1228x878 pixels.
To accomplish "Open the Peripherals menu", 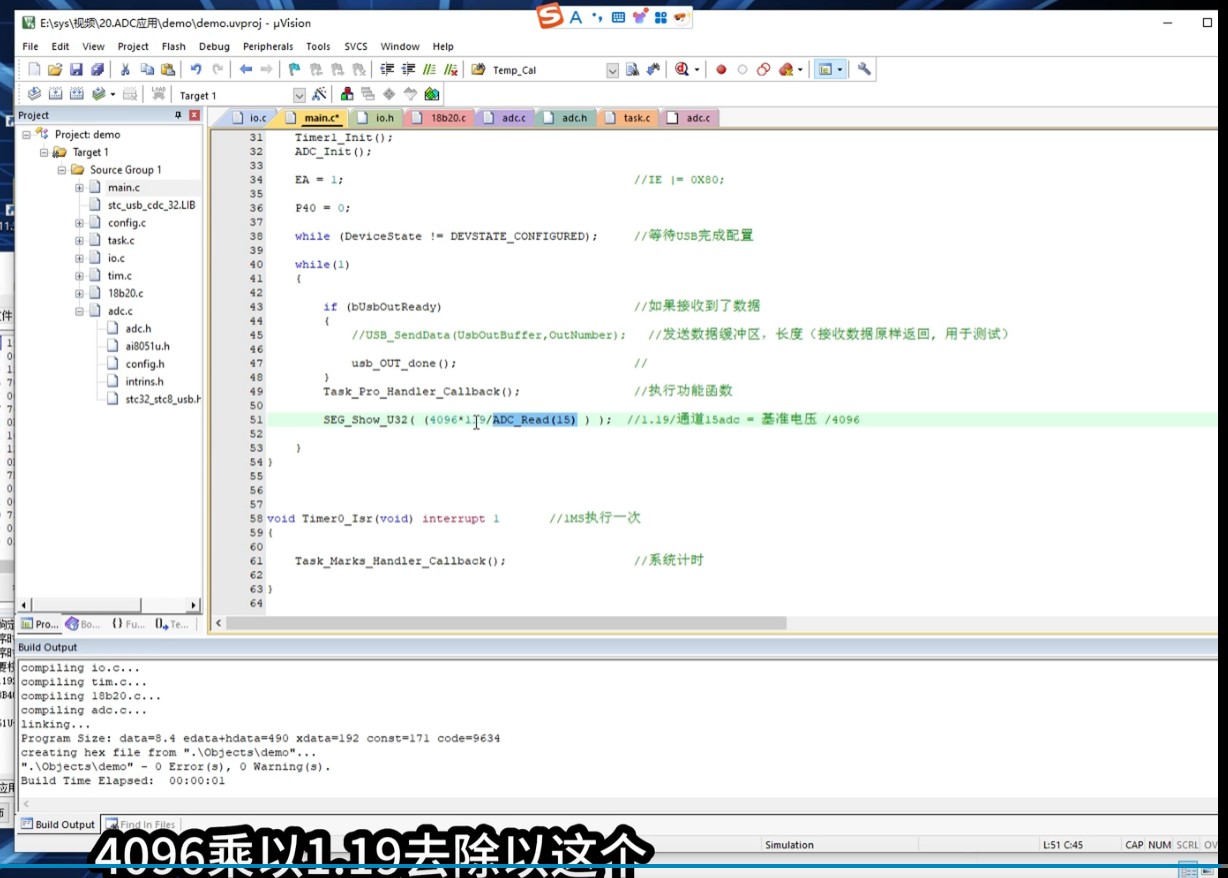I will click(267, 46).
